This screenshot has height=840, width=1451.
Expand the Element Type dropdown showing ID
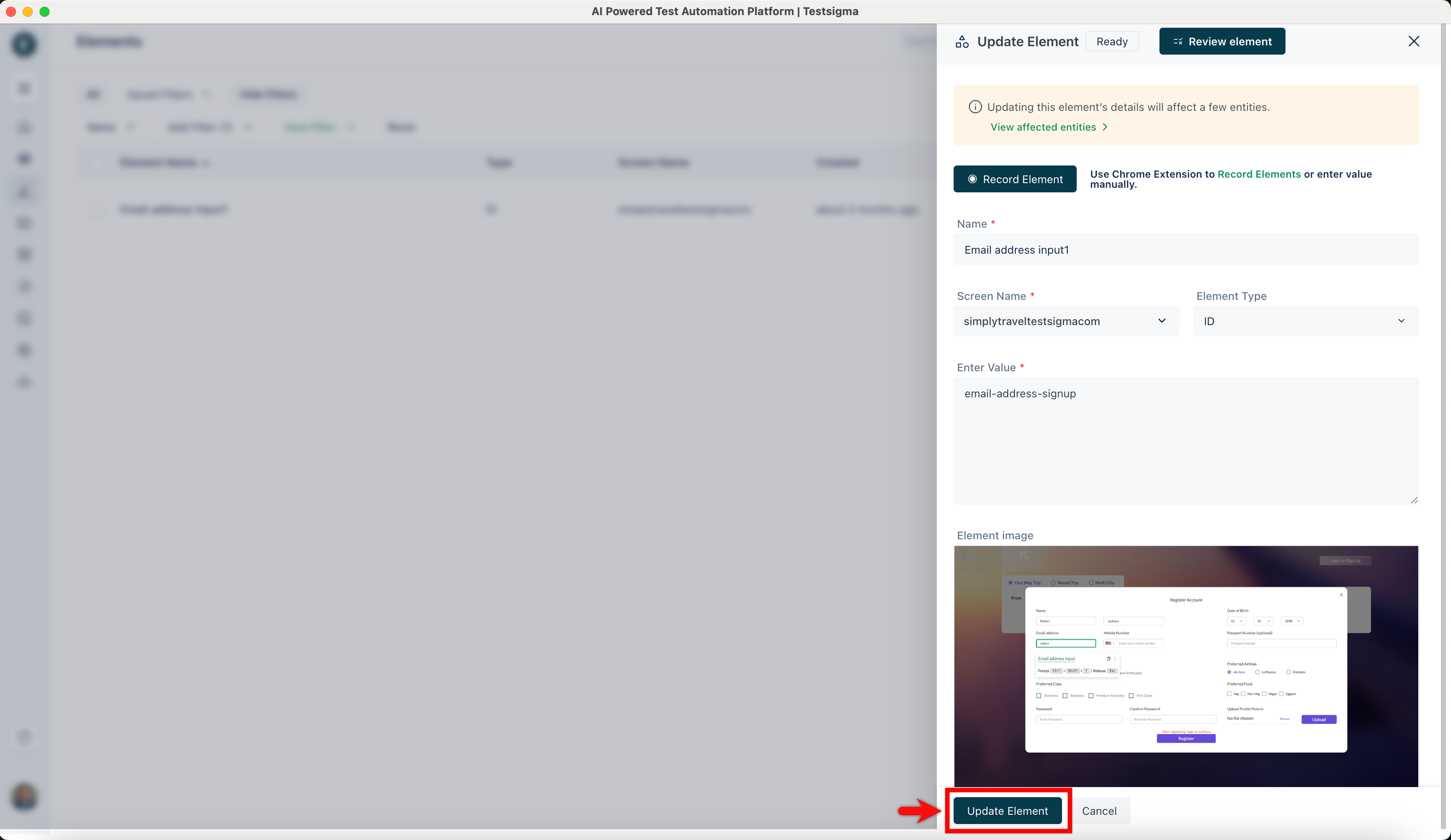1305,321
